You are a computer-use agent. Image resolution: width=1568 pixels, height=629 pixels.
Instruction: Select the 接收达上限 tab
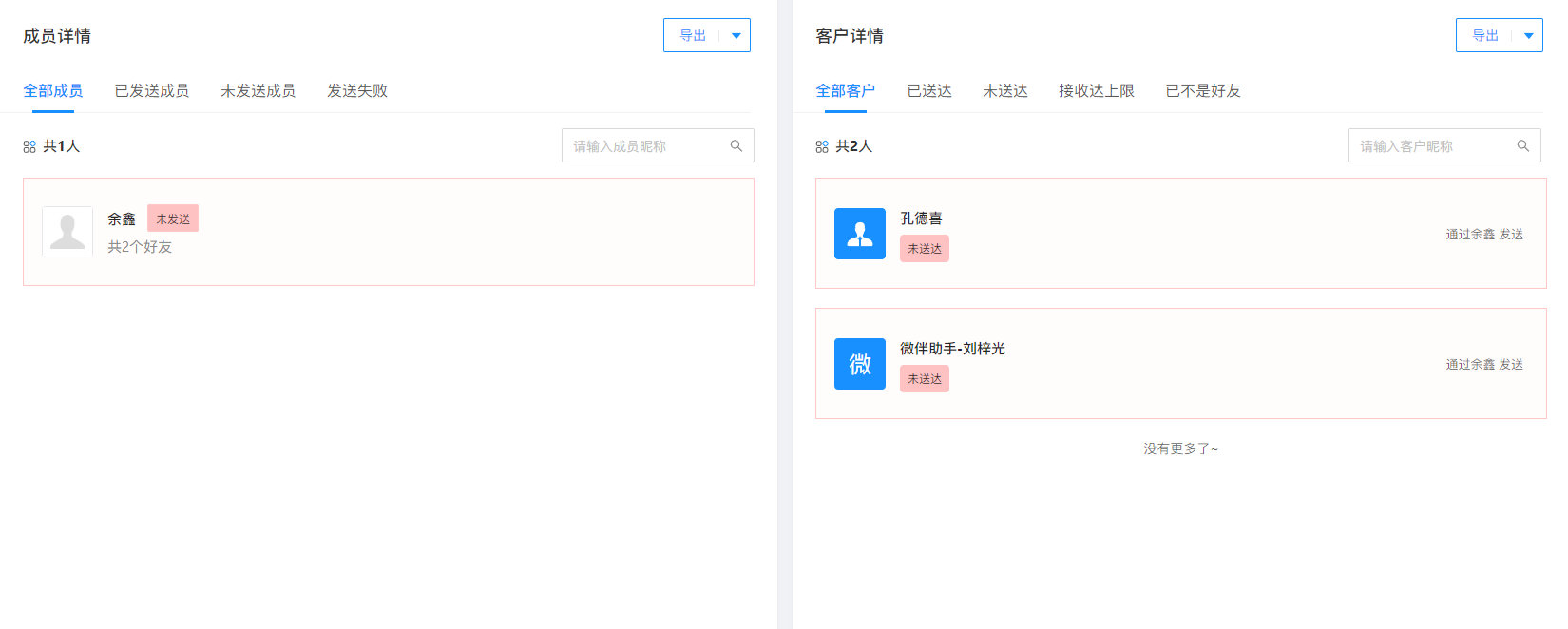point(1097,91)
